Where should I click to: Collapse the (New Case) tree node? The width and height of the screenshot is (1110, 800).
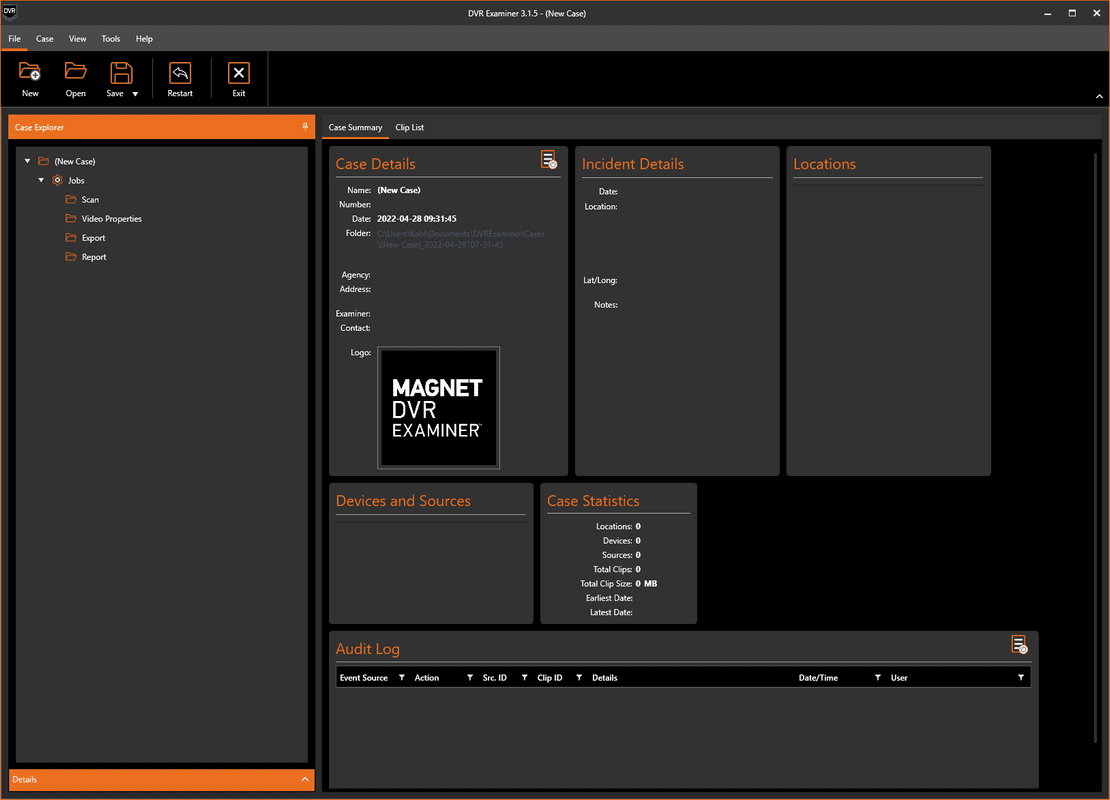(x=28, y=161)
